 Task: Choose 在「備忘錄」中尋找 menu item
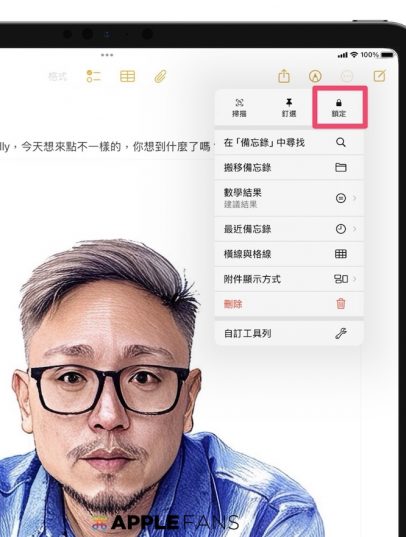coord(288,142)
